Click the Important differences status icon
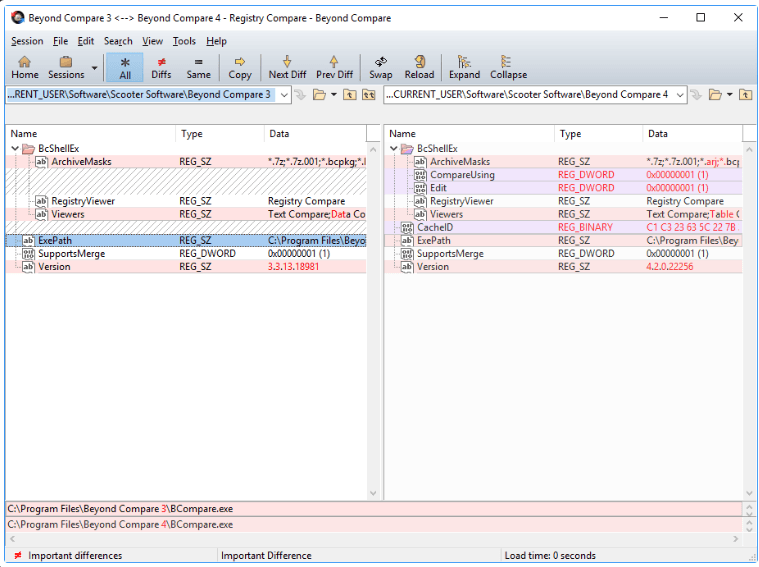 tap(17, 555)
